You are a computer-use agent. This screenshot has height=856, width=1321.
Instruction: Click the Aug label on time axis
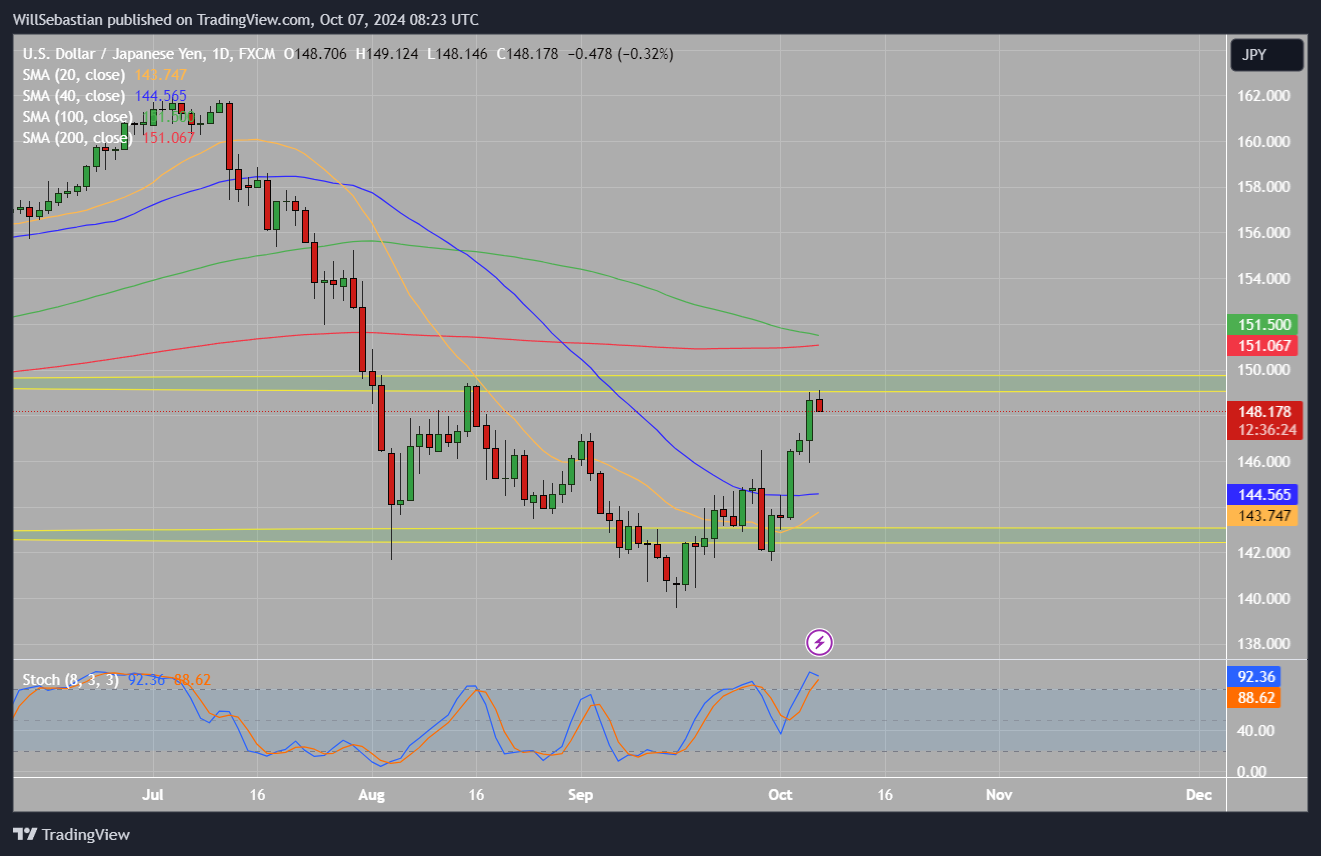coord(371,795)
